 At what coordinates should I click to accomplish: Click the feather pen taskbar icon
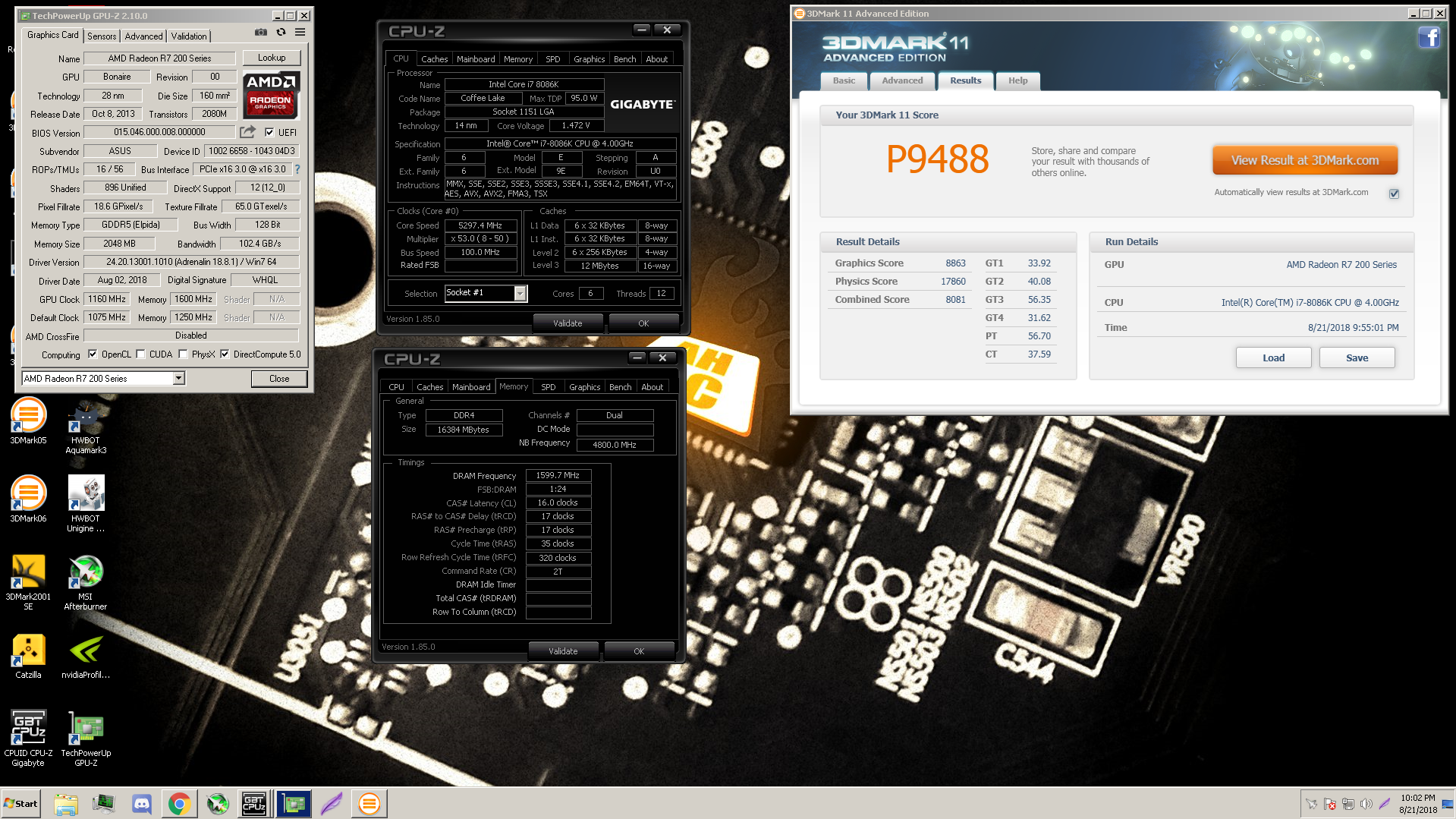coord(332,804)
